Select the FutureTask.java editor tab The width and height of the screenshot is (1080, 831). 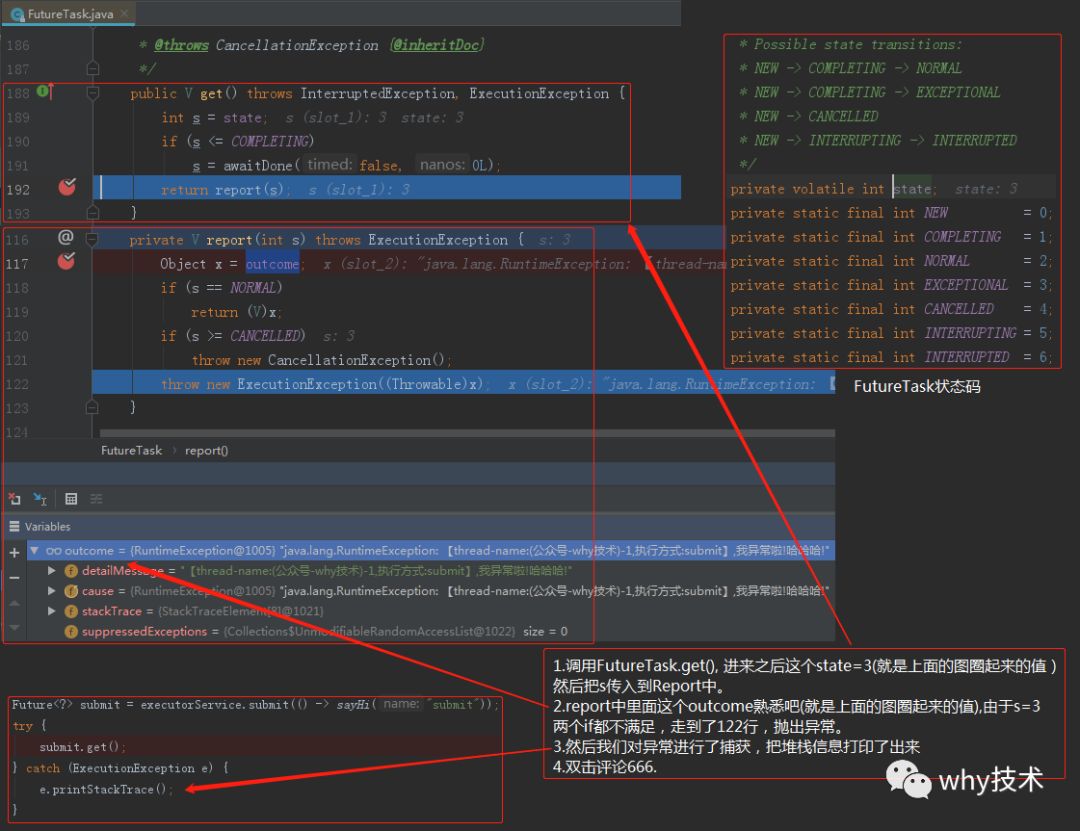pyautogui.click(x=68, y=13)
